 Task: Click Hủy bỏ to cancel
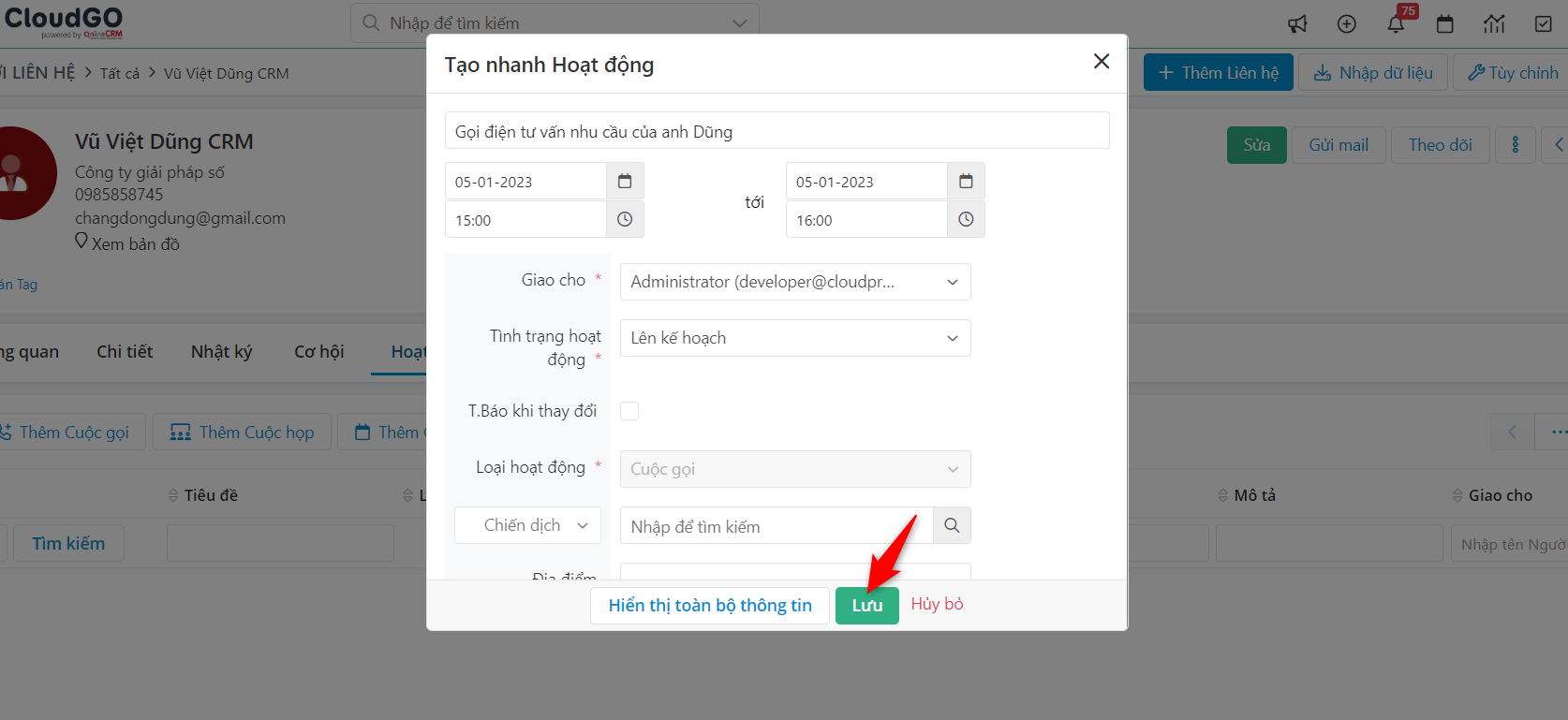937,604
